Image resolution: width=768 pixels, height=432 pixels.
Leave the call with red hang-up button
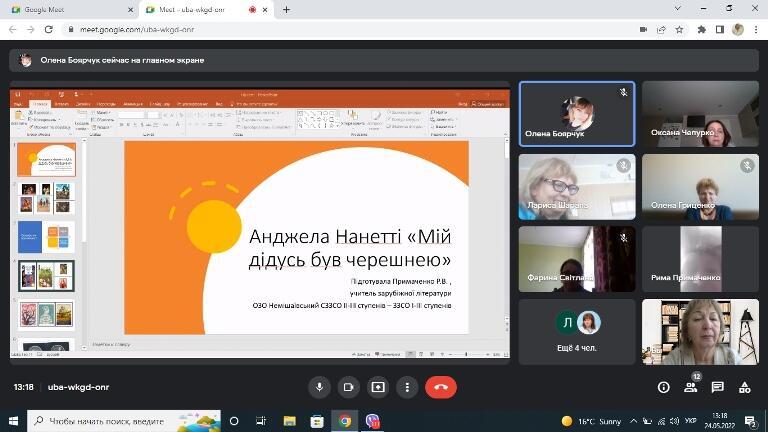point(441,387)
